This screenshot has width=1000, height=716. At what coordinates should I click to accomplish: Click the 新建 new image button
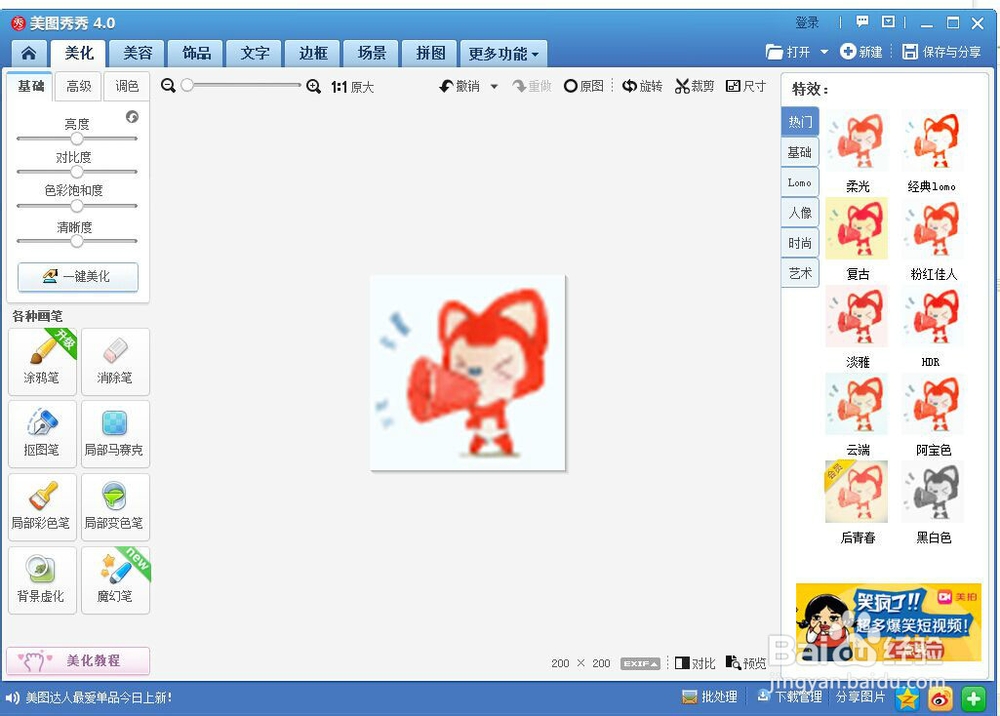(861, 52)
